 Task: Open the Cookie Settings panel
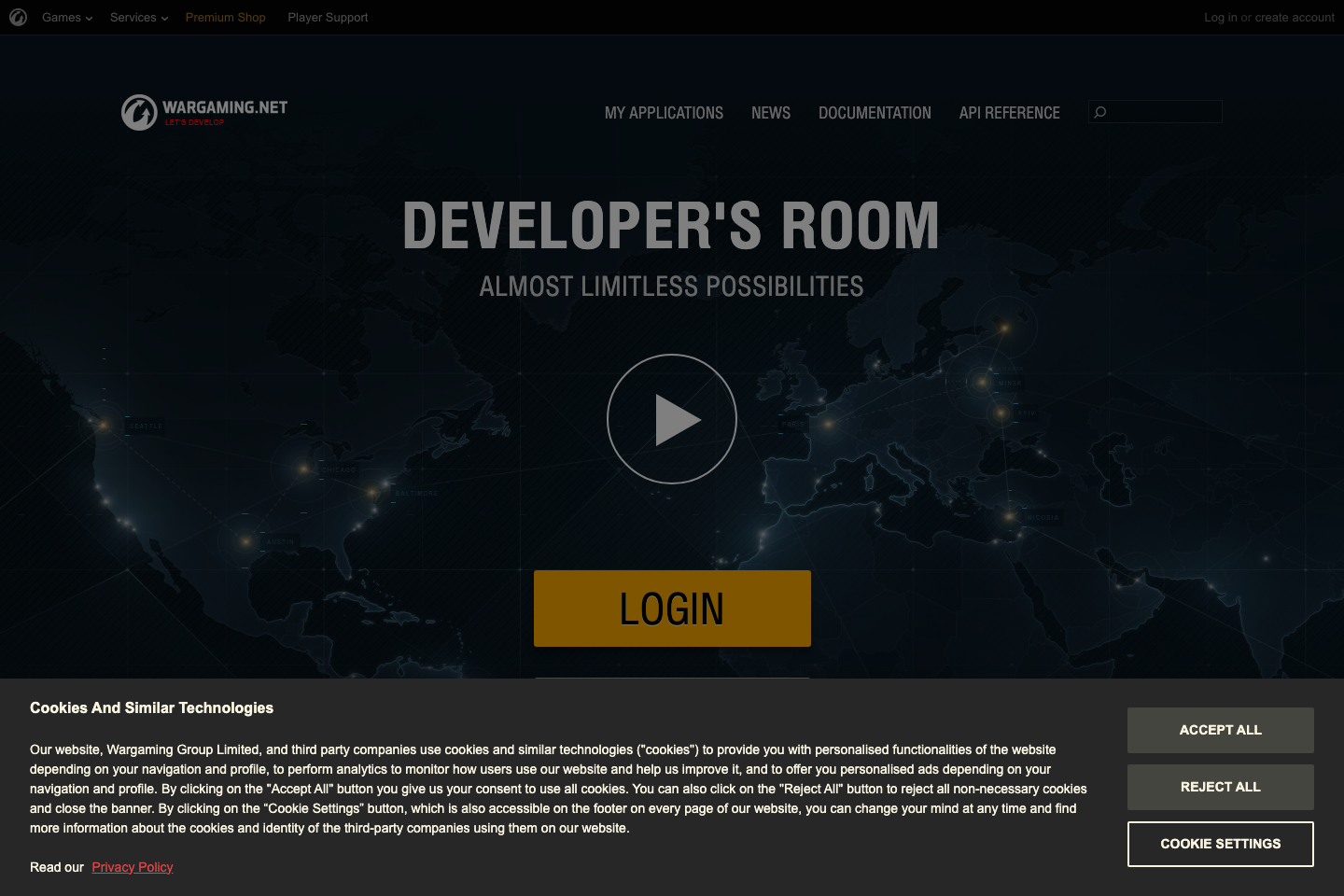tap(1220, 844)
